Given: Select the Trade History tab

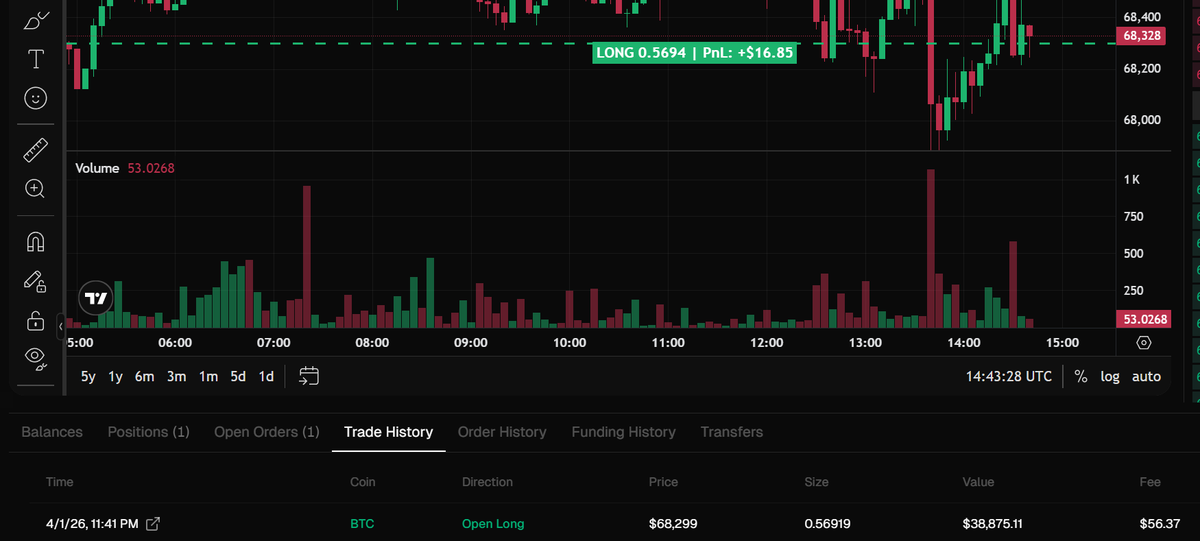Looking at the screenshot, I should coord(388,432).
